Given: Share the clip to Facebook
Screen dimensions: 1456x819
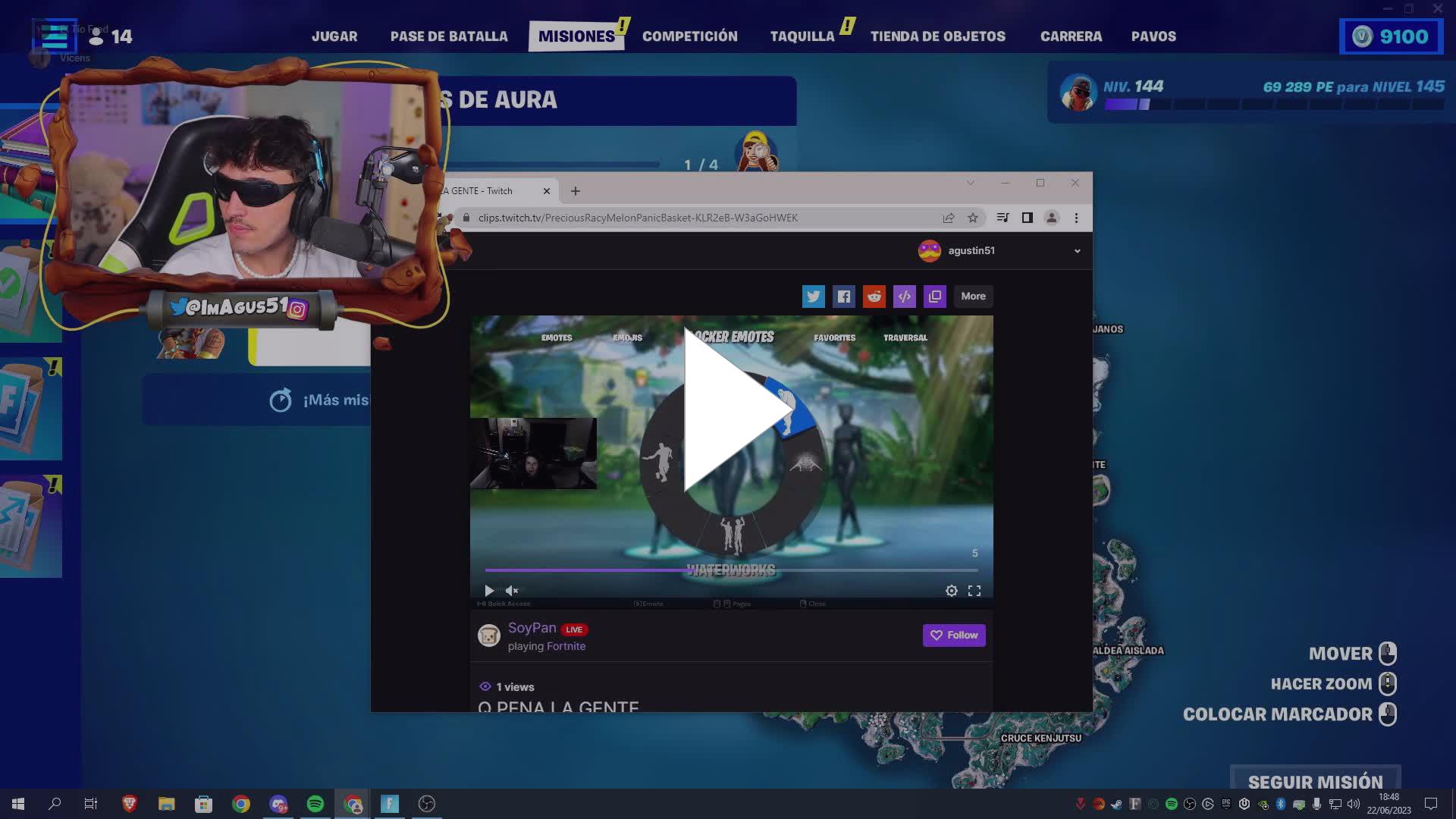Looking at the screenshot, I should 843,297.
